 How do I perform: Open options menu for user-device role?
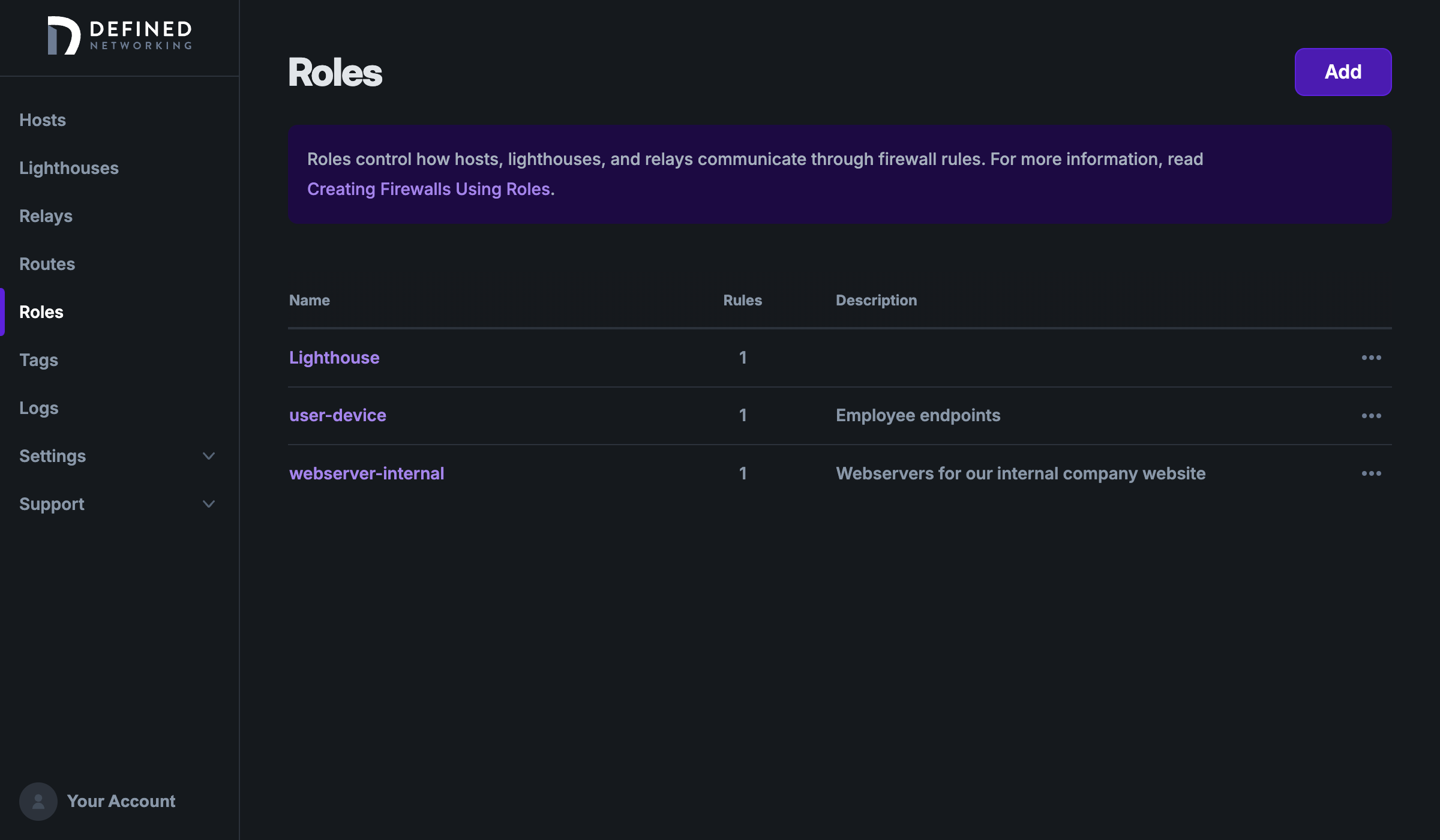1371,415
